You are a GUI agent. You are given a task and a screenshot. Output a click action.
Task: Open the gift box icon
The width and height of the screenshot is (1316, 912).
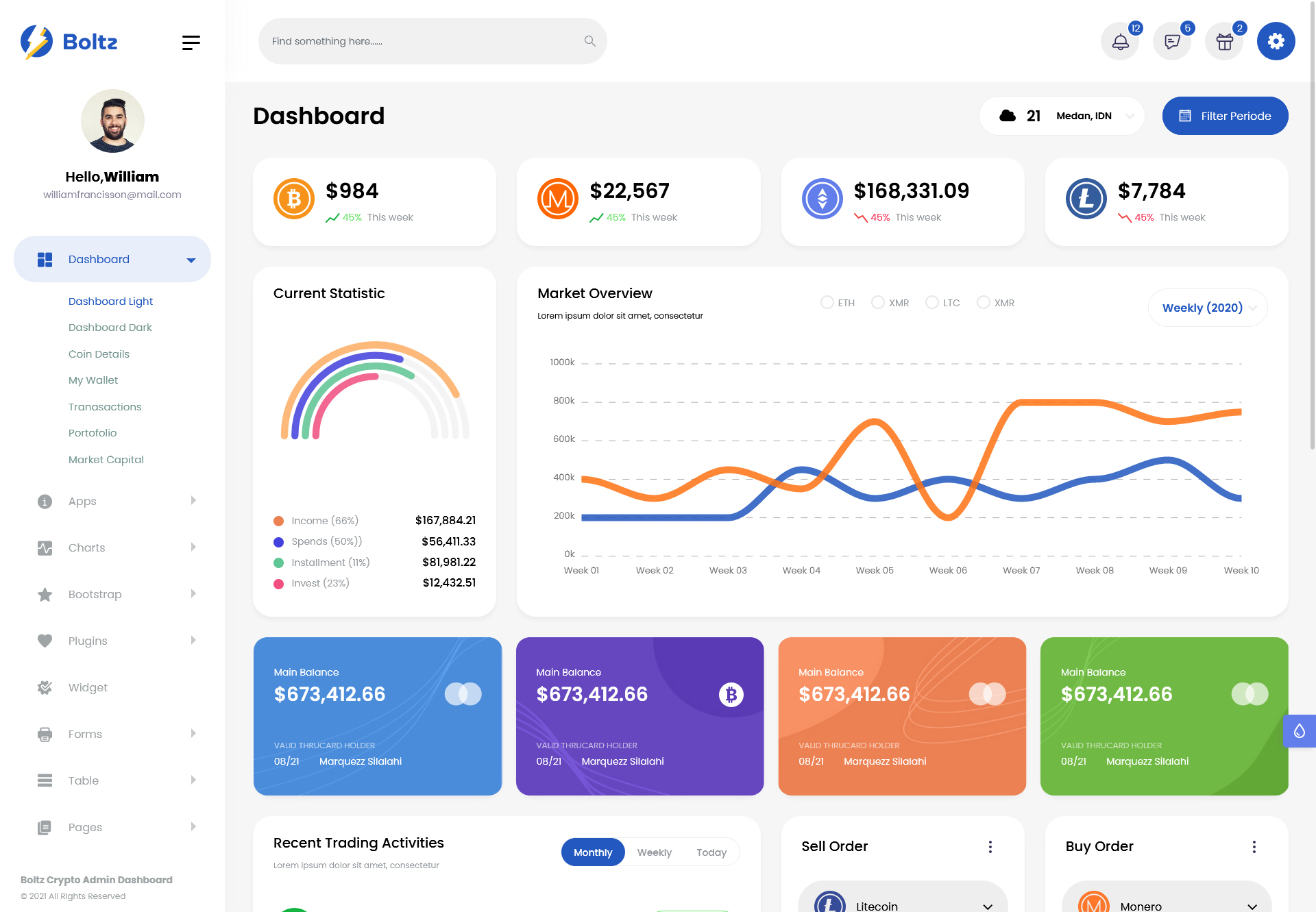pyautogui.click(x=1224, y=41)
